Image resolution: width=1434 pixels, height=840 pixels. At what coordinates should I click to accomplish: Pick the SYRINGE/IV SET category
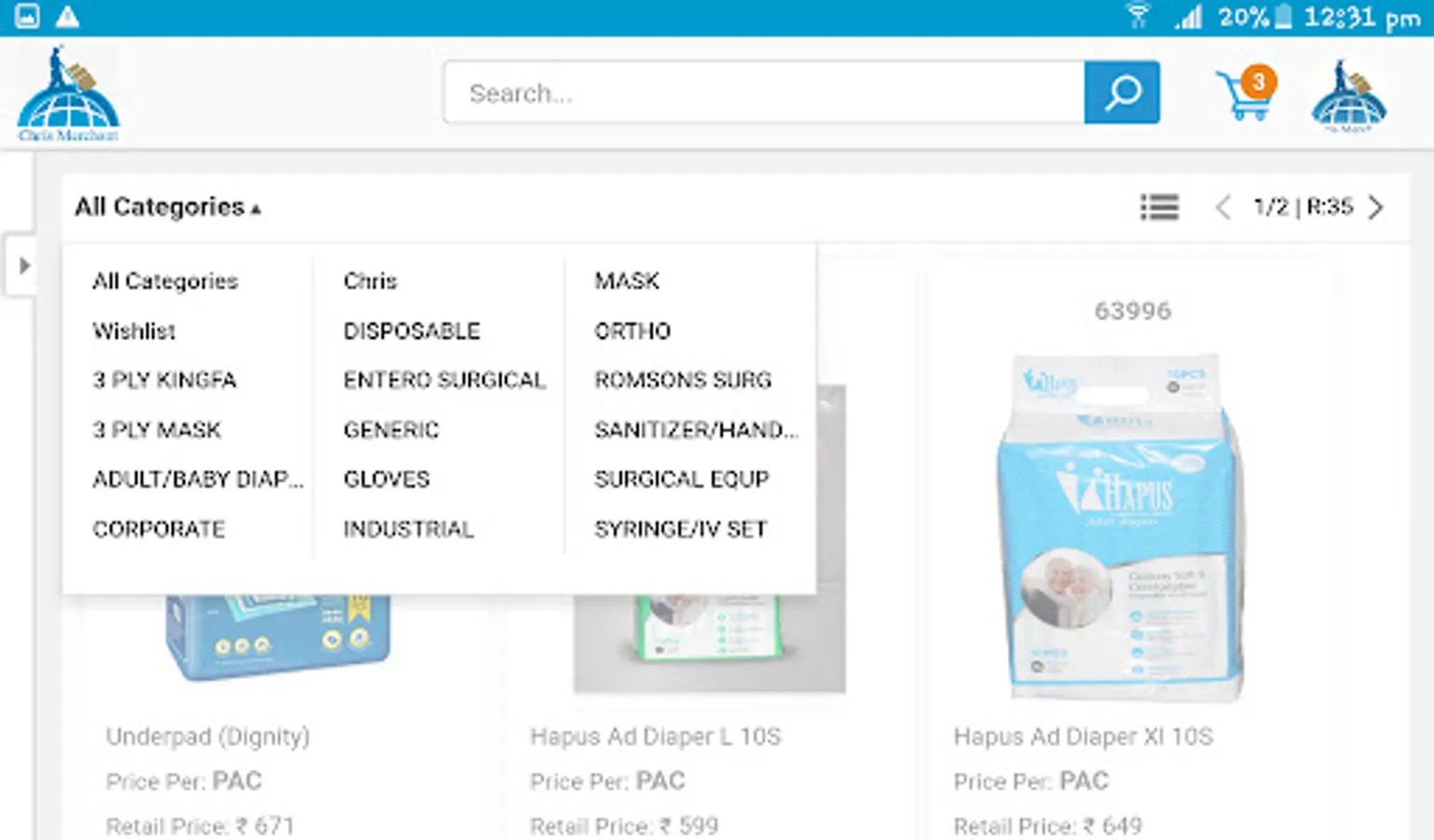[x=681, y=529]
